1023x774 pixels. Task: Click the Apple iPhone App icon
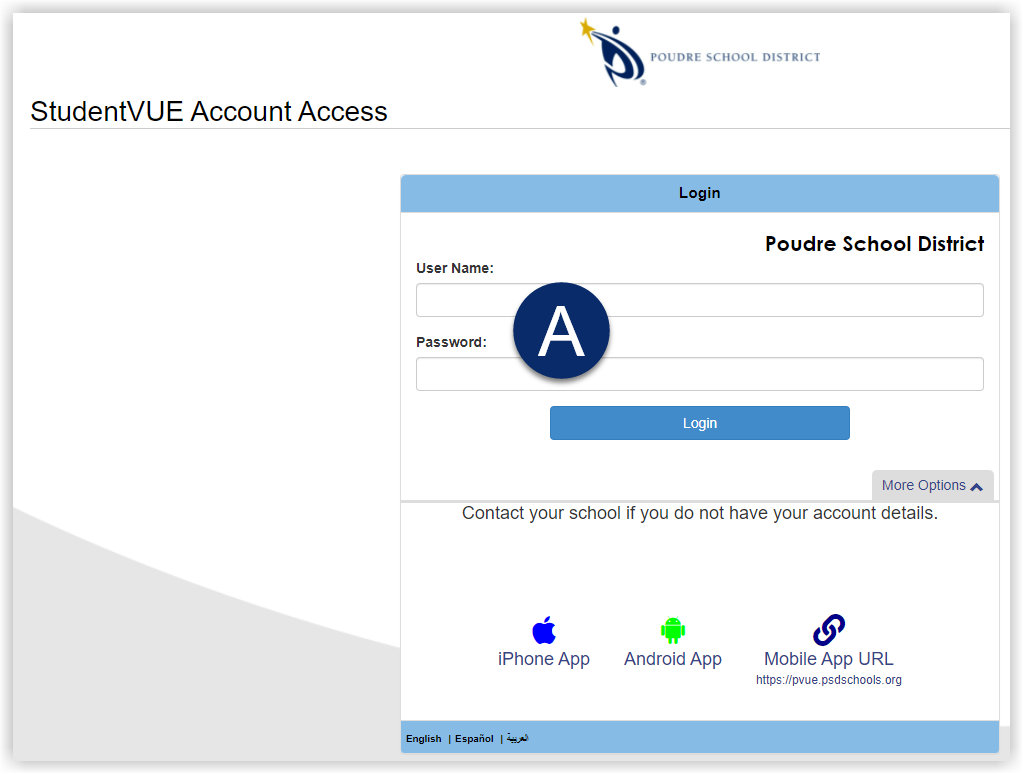pos(543,630)
